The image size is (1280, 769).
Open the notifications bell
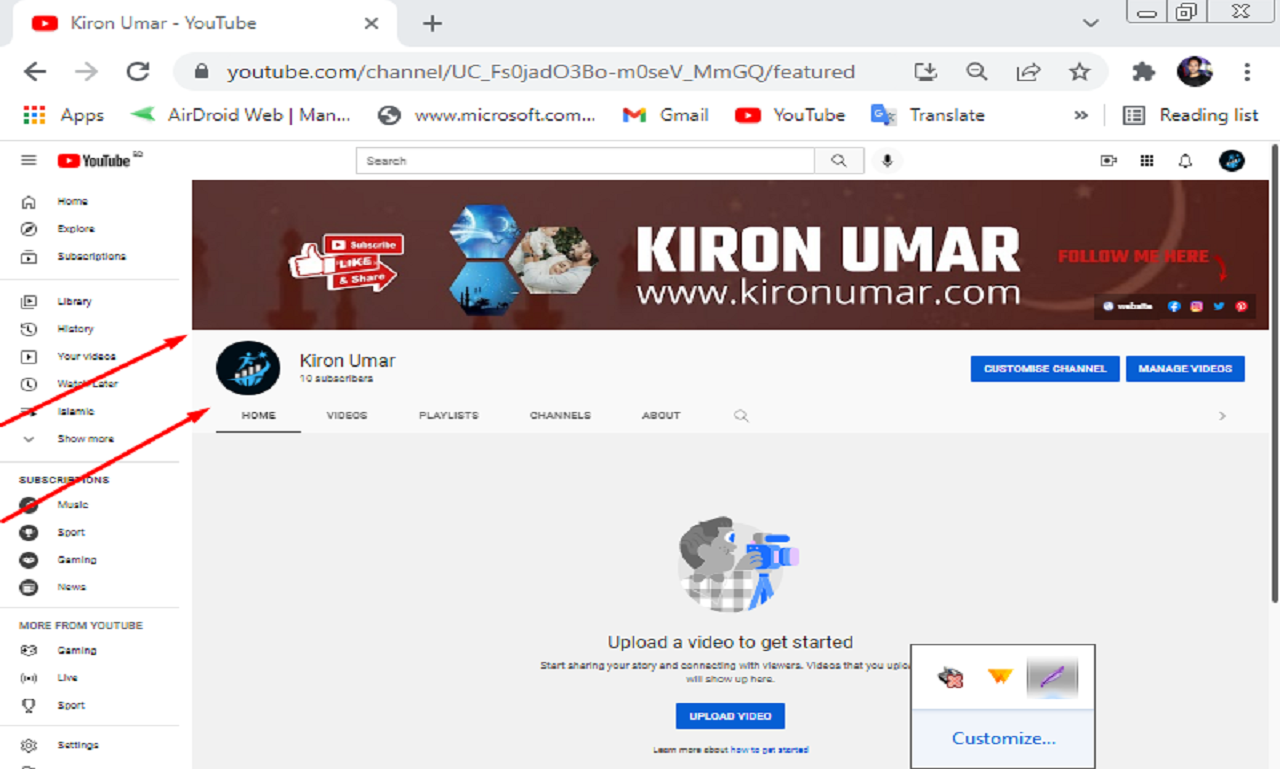coord(1185,160)
